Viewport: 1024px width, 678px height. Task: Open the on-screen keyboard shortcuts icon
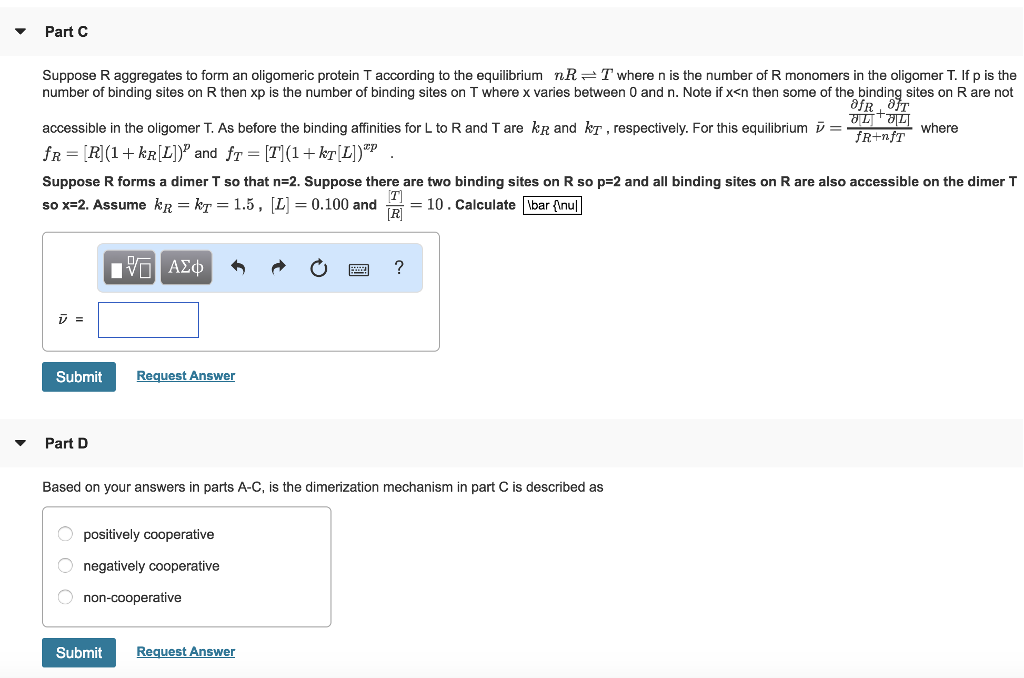[x=358, y=268]
